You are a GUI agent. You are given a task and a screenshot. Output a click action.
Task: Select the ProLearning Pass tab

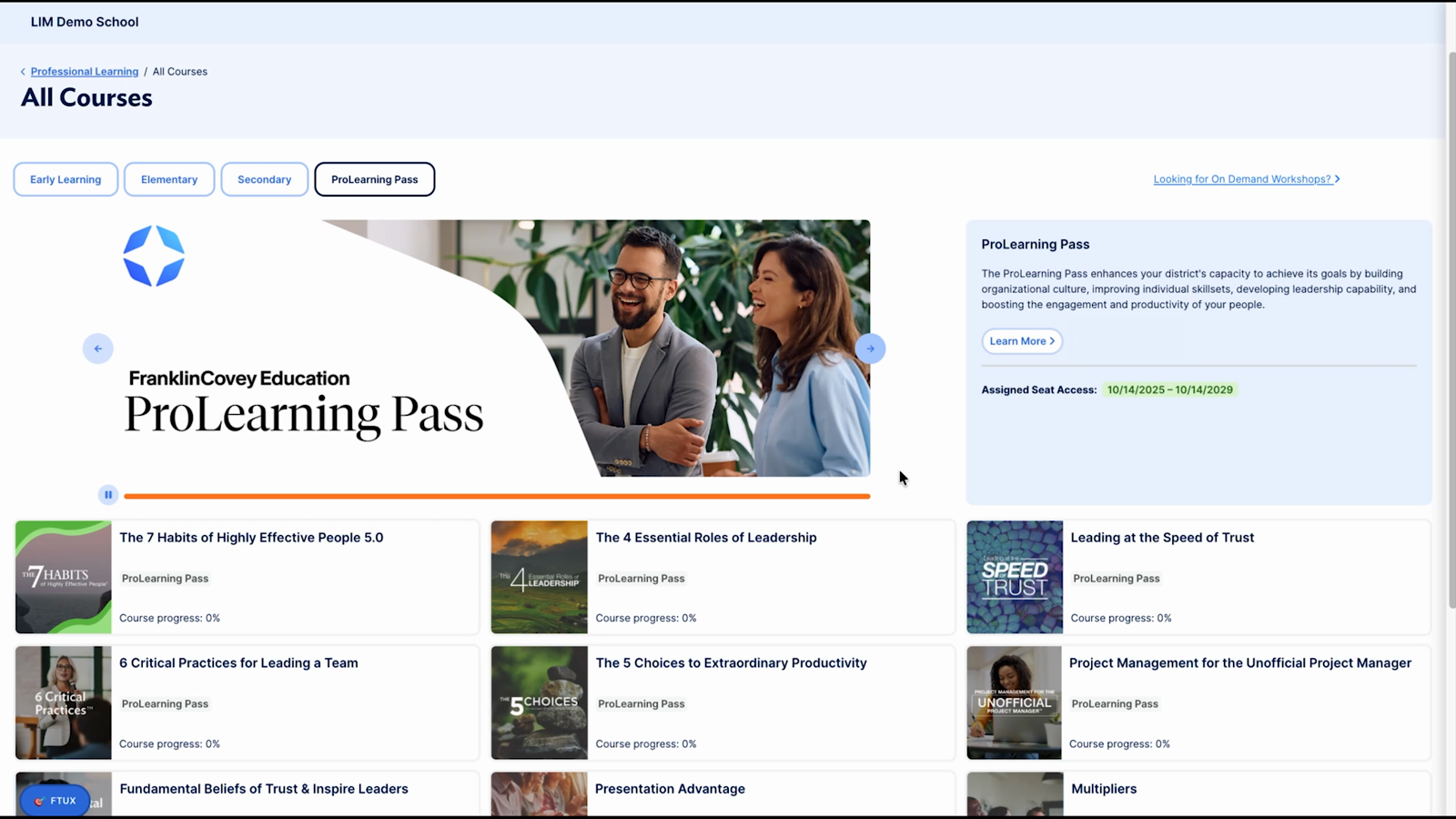coord(375,179)
